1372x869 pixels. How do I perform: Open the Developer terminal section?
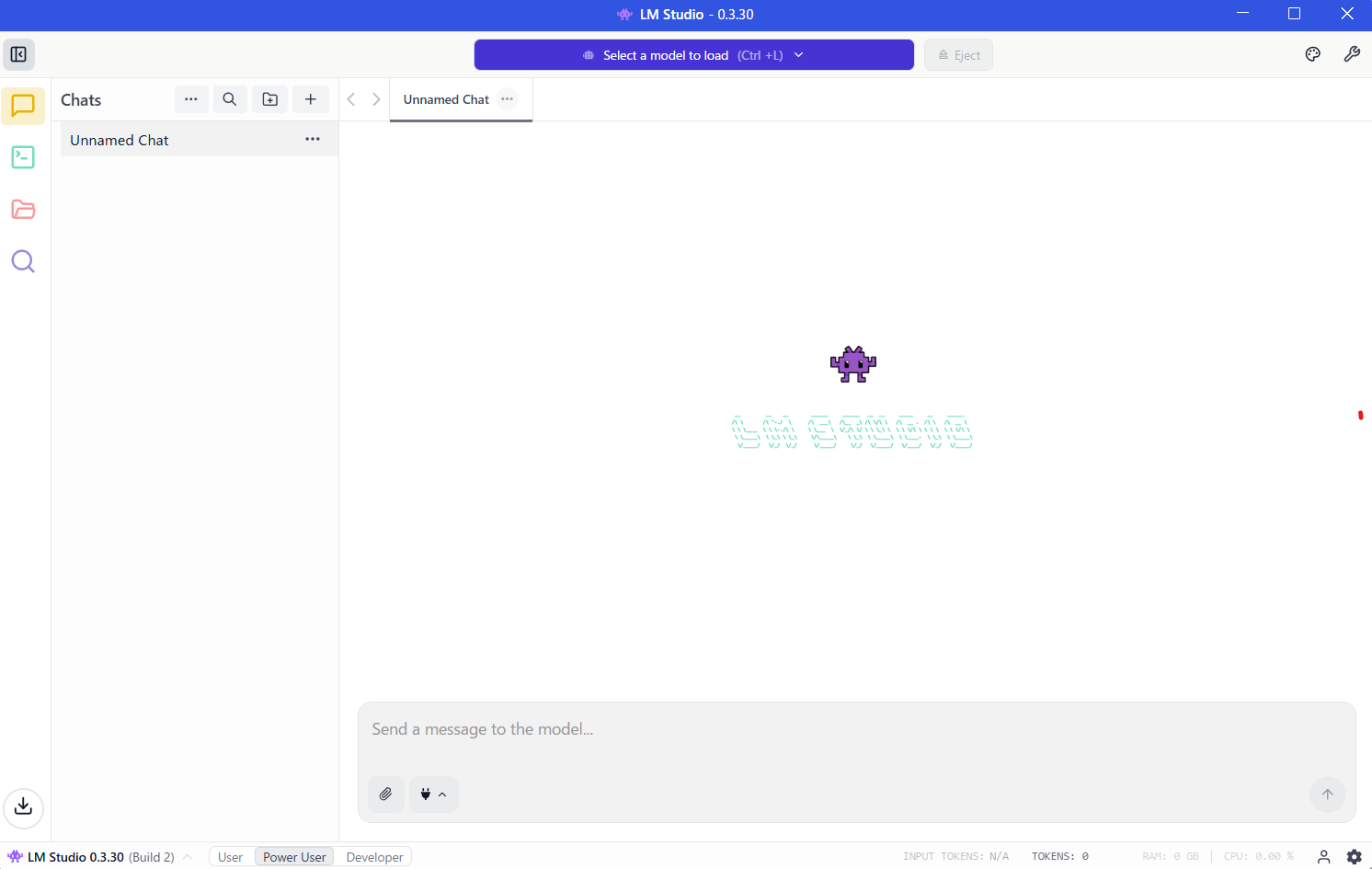(23, 157)
